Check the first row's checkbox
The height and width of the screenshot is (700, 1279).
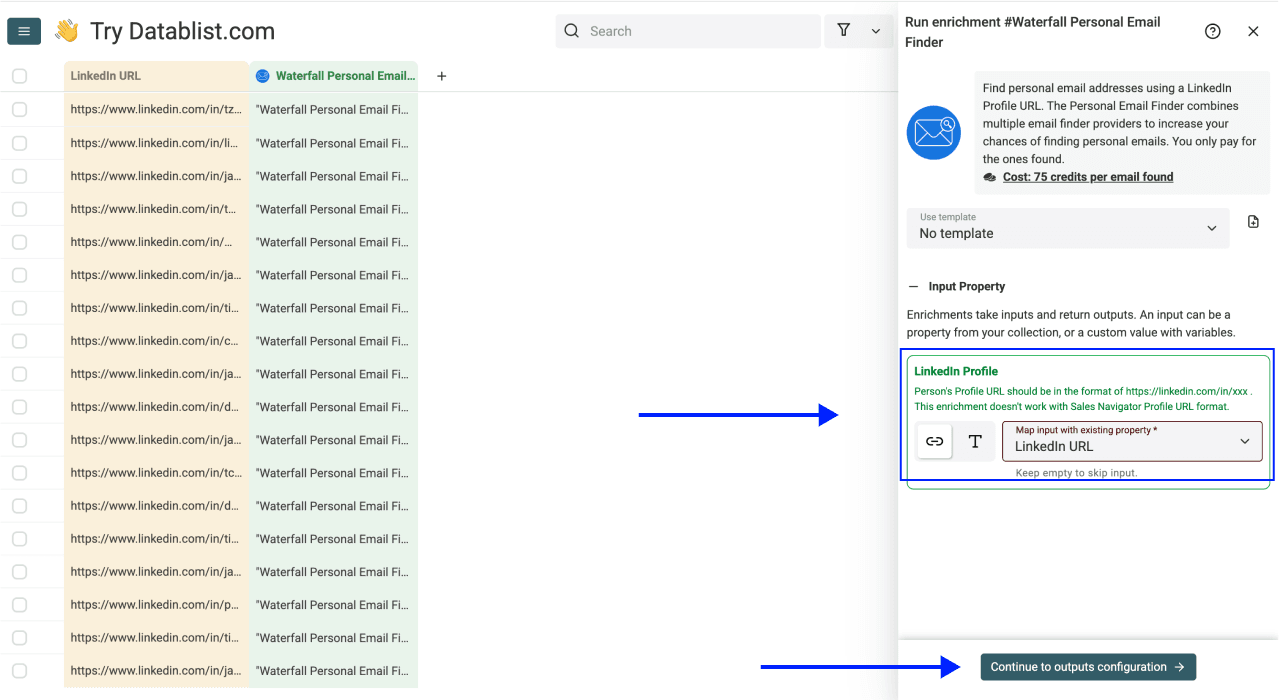(19, 109)
